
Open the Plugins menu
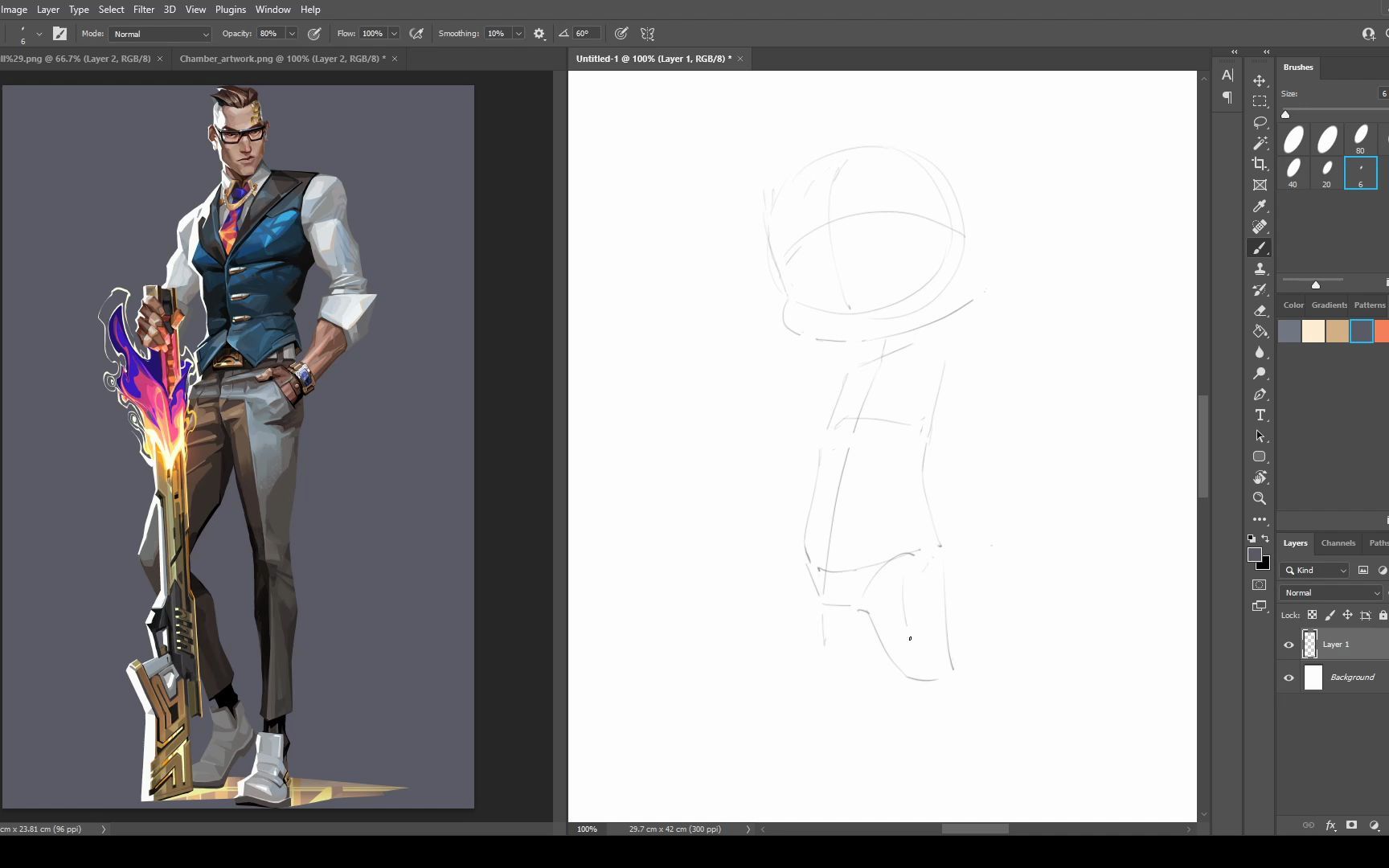pos(231,10)
